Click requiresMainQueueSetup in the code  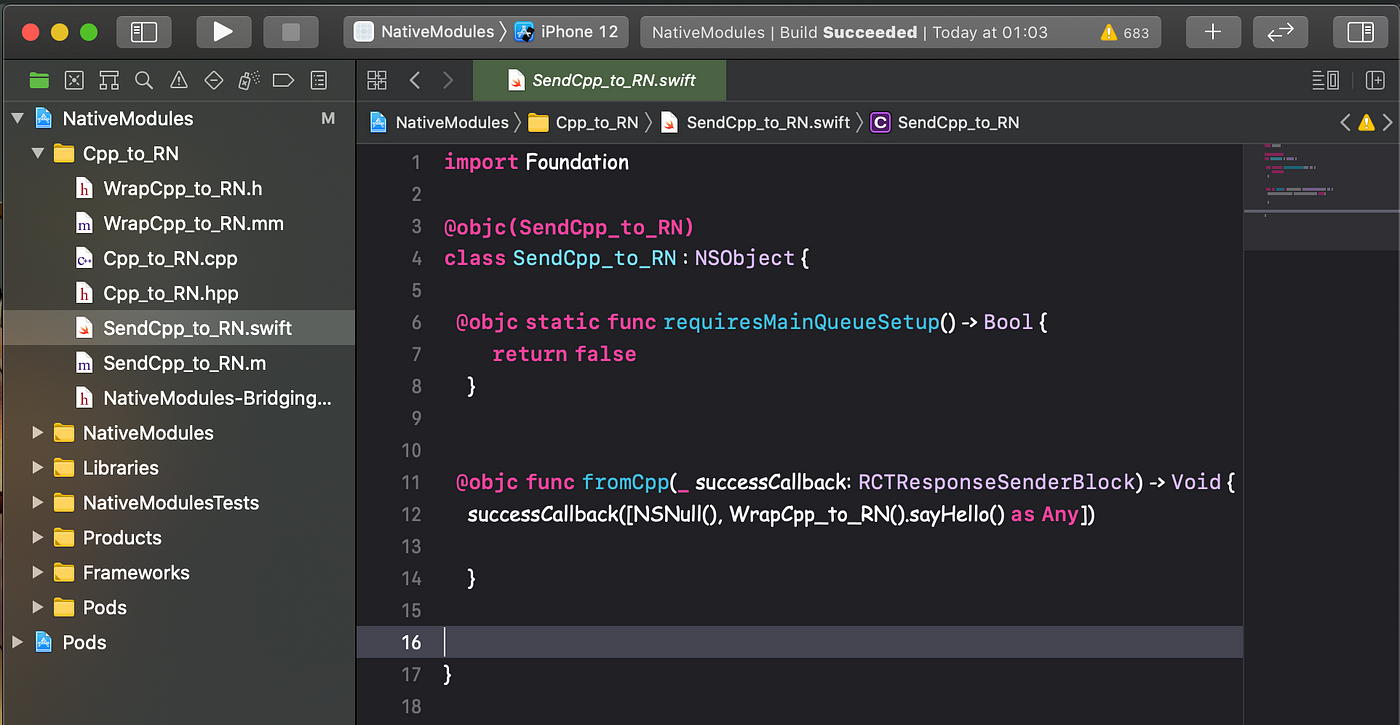[802, 322]
